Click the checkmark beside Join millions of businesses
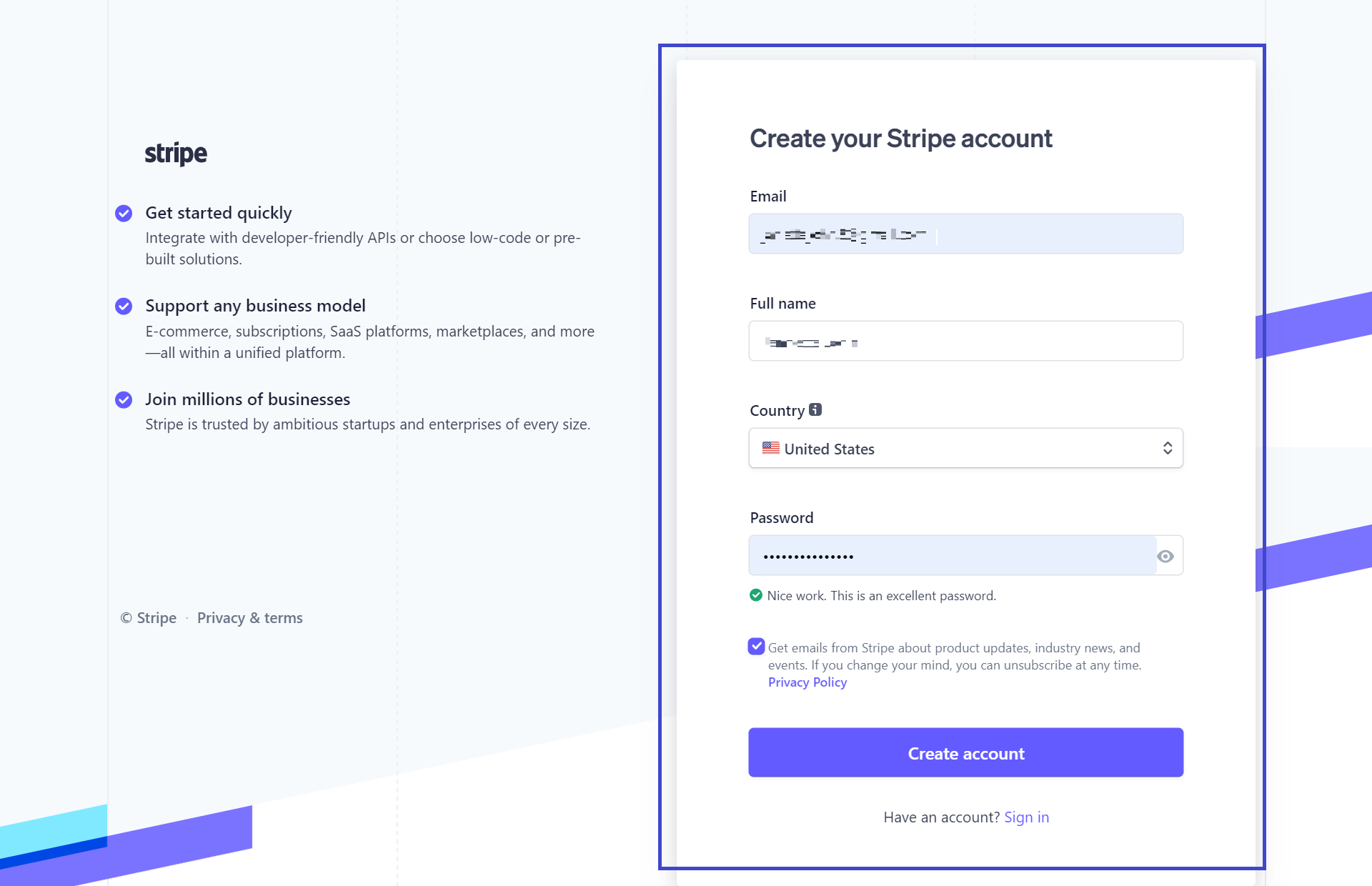This screenshot has height=886, width=1372. pyautogui.click(x=124, y=400)
